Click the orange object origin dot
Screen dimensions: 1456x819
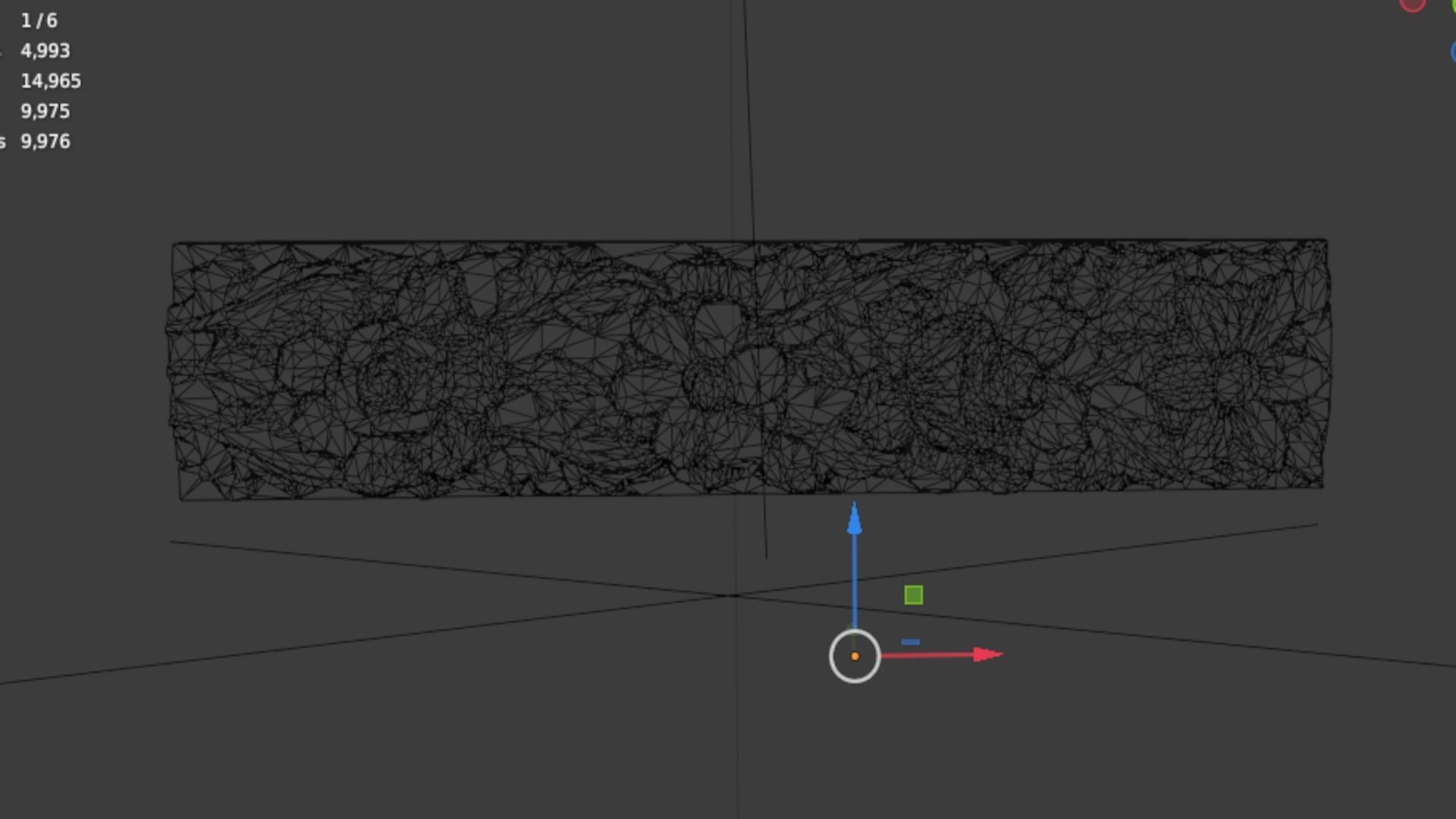coord(855,657)
